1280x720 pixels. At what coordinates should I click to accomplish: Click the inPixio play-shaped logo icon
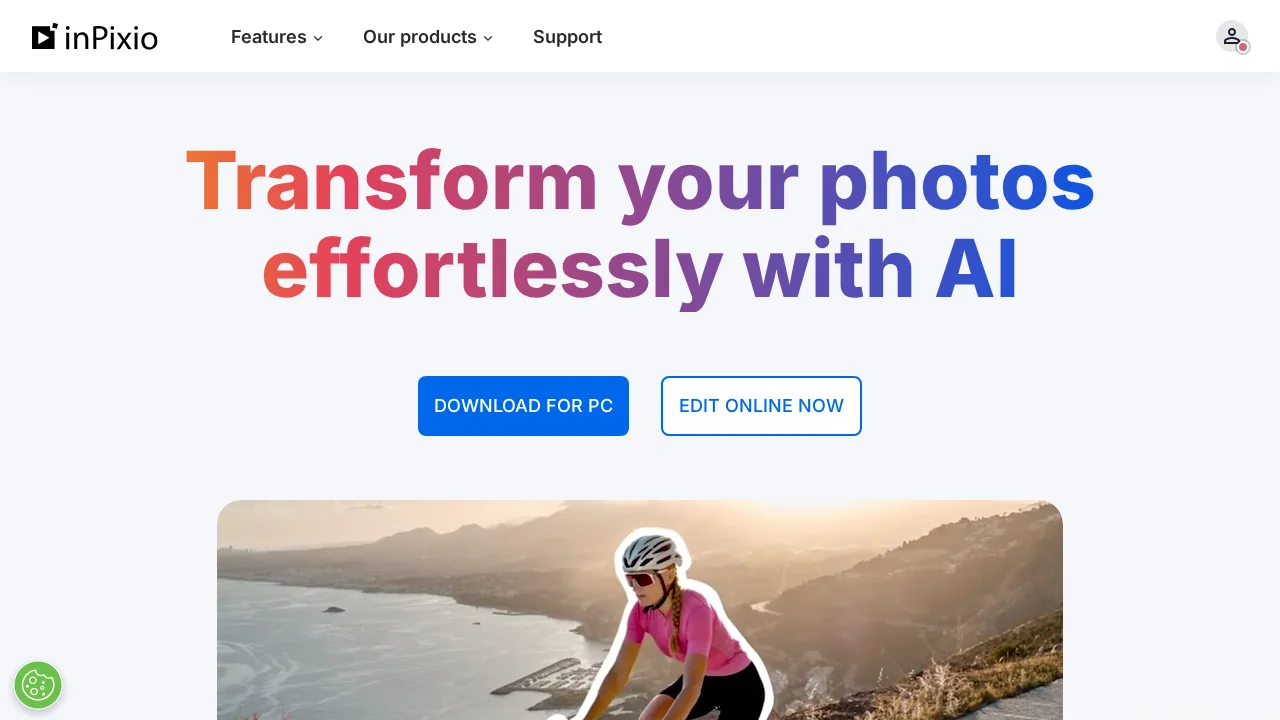pos(45,37)
